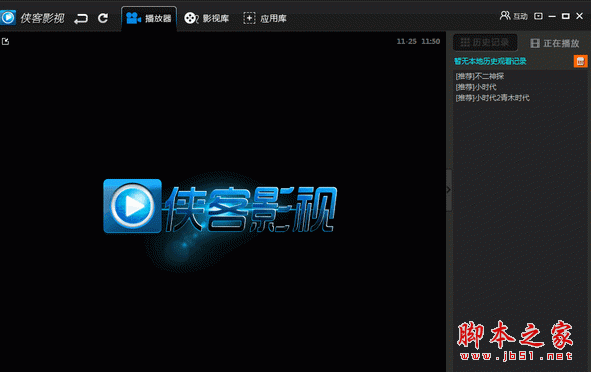Viewport: 591px width, 372px height.
Task: Click the 11-25 11:50 timestamp
Action: [x=418, y=41]
